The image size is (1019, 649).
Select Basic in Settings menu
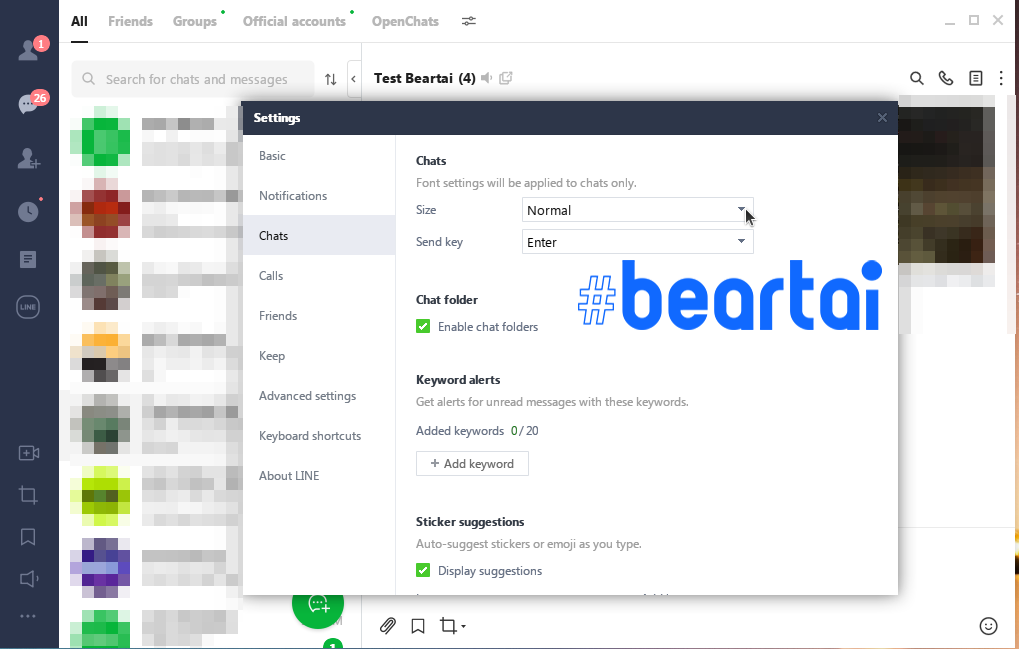click(x=318, y=156)
